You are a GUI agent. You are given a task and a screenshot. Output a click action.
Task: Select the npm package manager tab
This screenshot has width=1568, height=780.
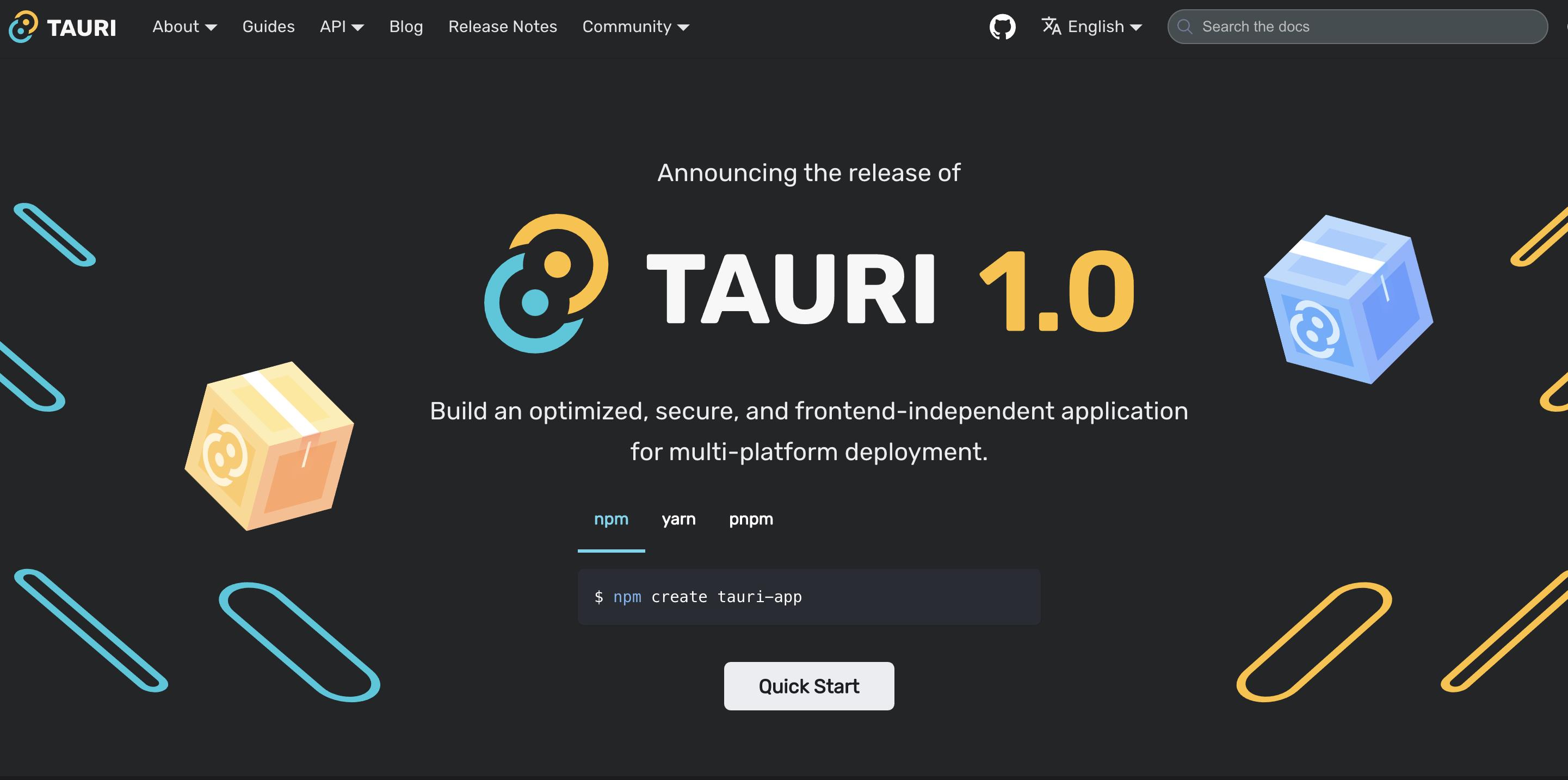coord(611,519)
